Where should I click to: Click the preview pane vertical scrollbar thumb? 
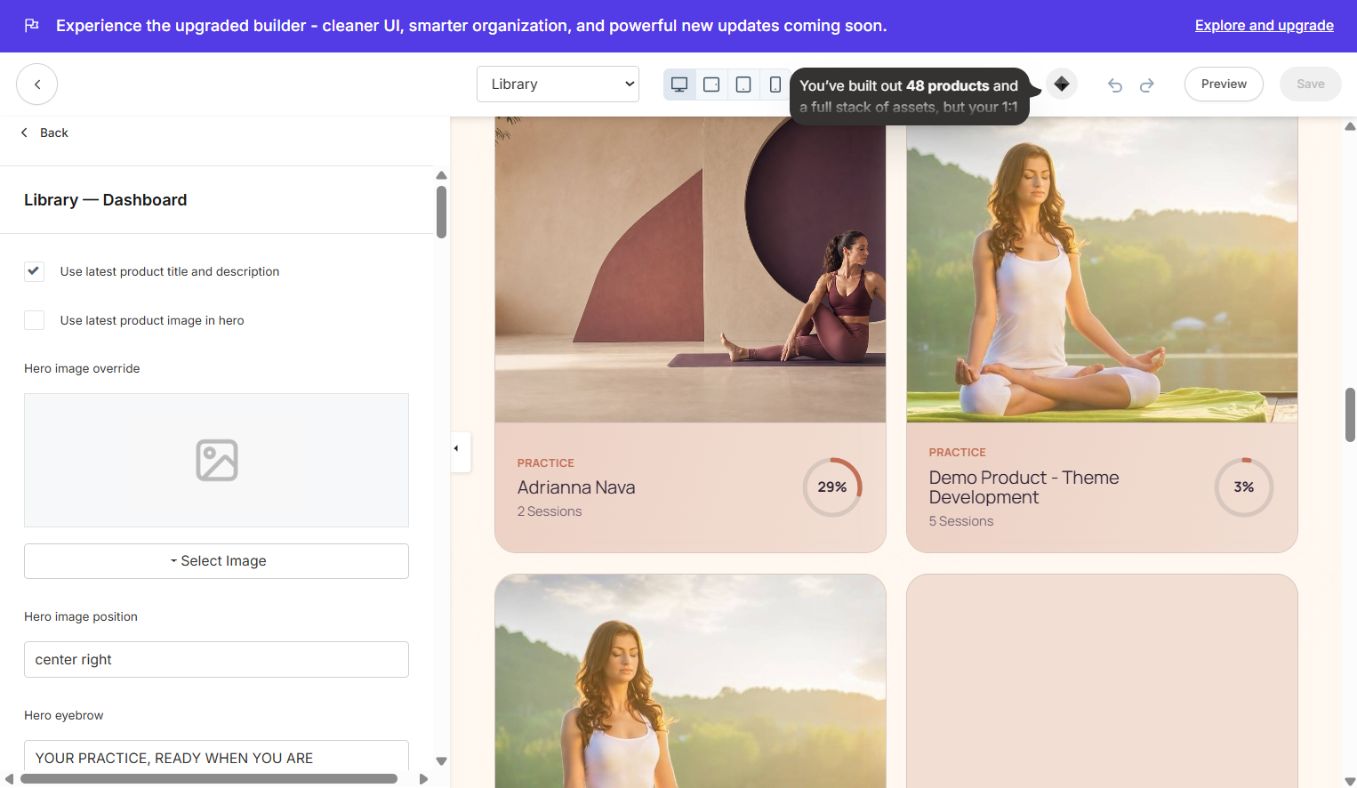coord(1350,414)
